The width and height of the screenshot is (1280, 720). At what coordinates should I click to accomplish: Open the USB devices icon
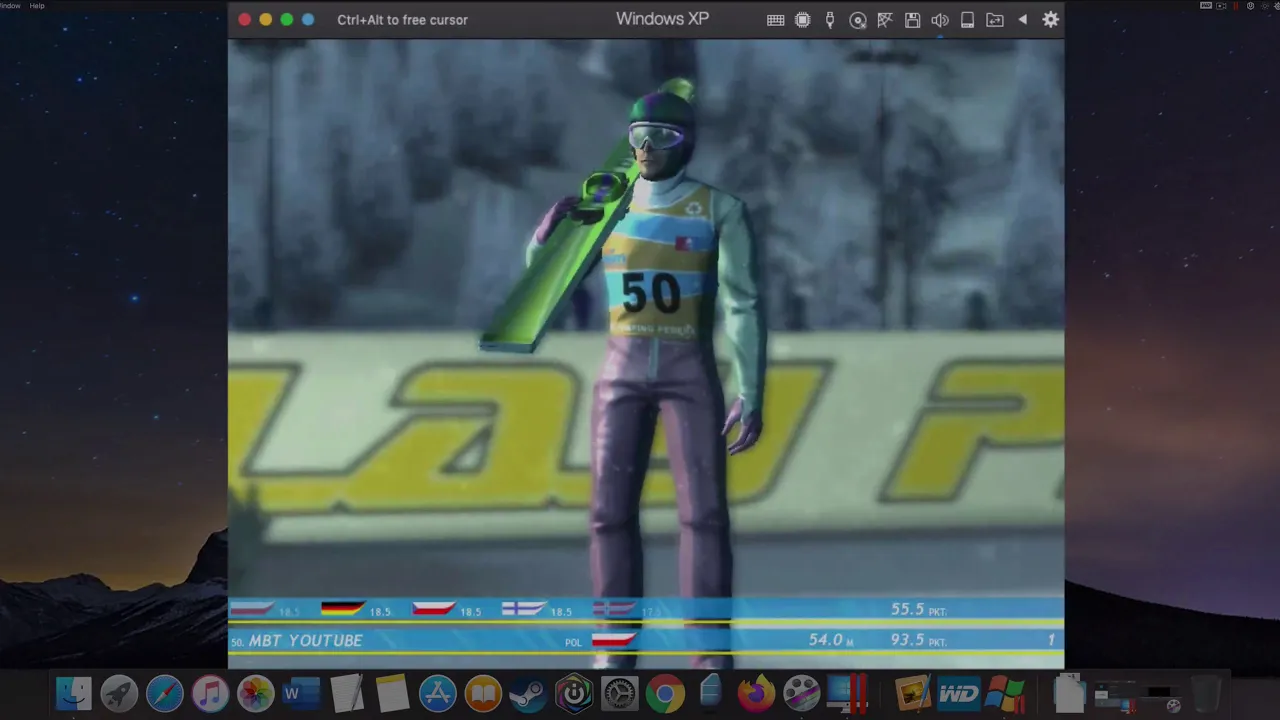[830, 20]
